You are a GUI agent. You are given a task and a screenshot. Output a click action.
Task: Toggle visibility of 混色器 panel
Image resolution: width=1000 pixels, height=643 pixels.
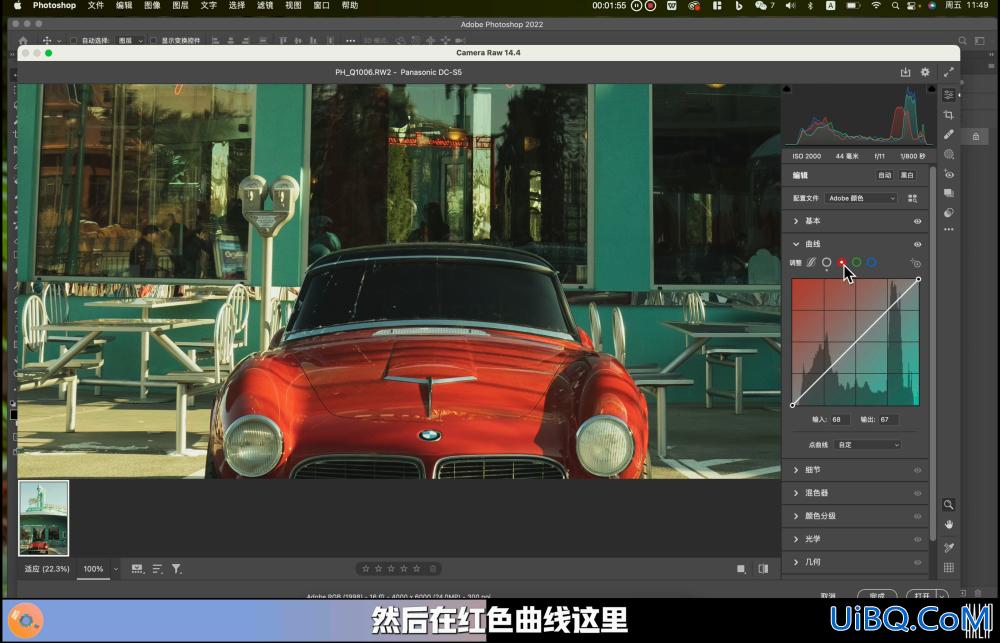coord(917,493)
